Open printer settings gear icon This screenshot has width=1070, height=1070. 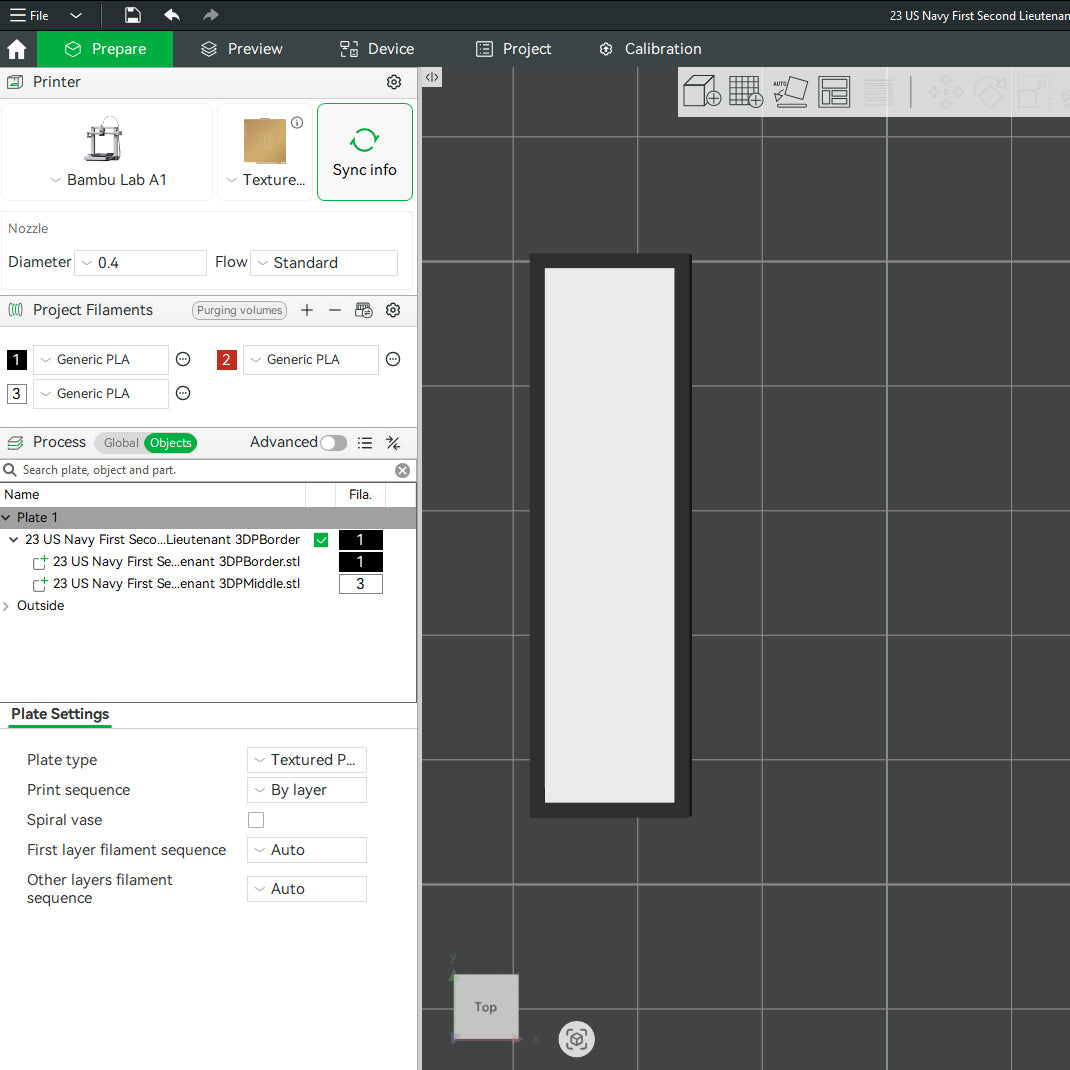[394, 82]
